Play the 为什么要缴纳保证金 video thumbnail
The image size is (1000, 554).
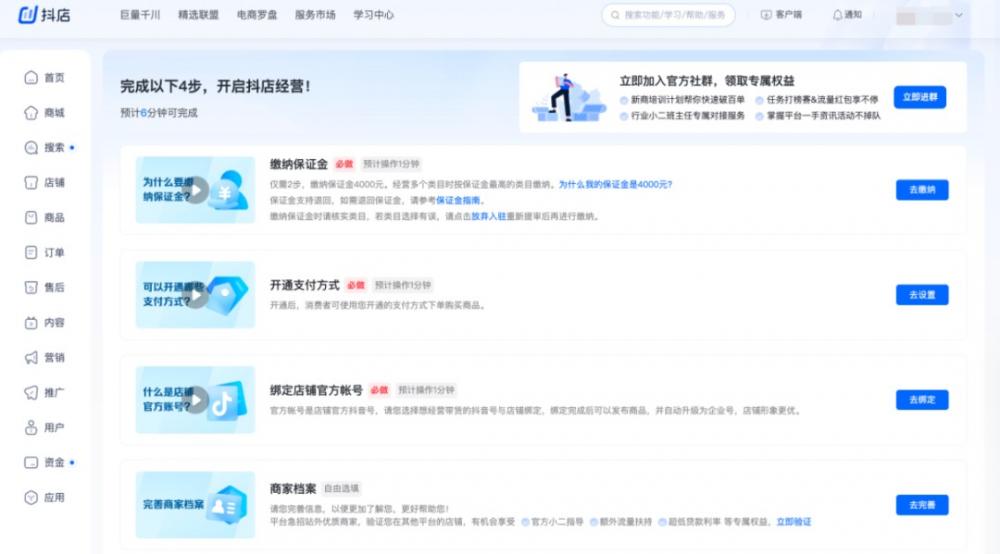[196, 190]
